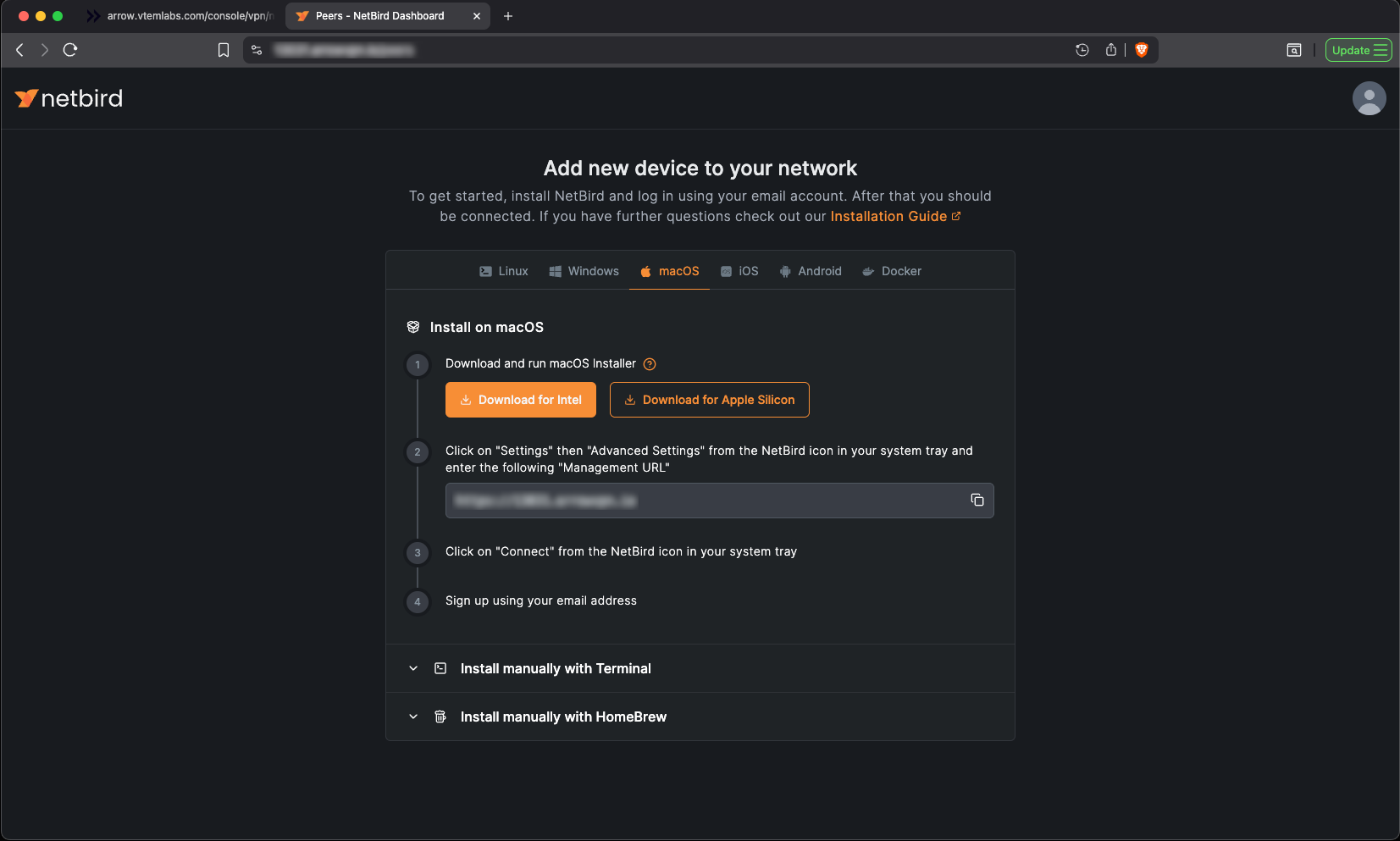Click inside the Management URL field
The image size is (1400, 841).
click(678, 501)
